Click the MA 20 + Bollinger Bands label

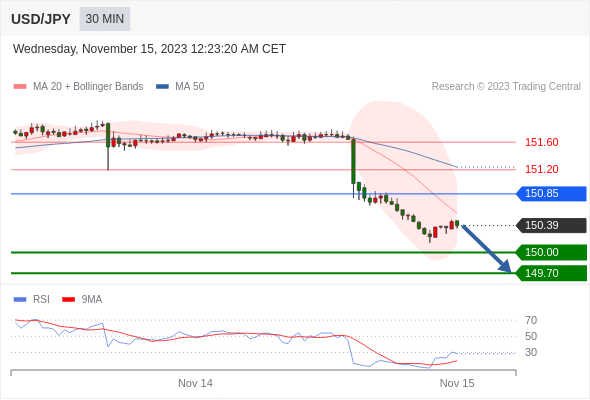coord(88,87)
